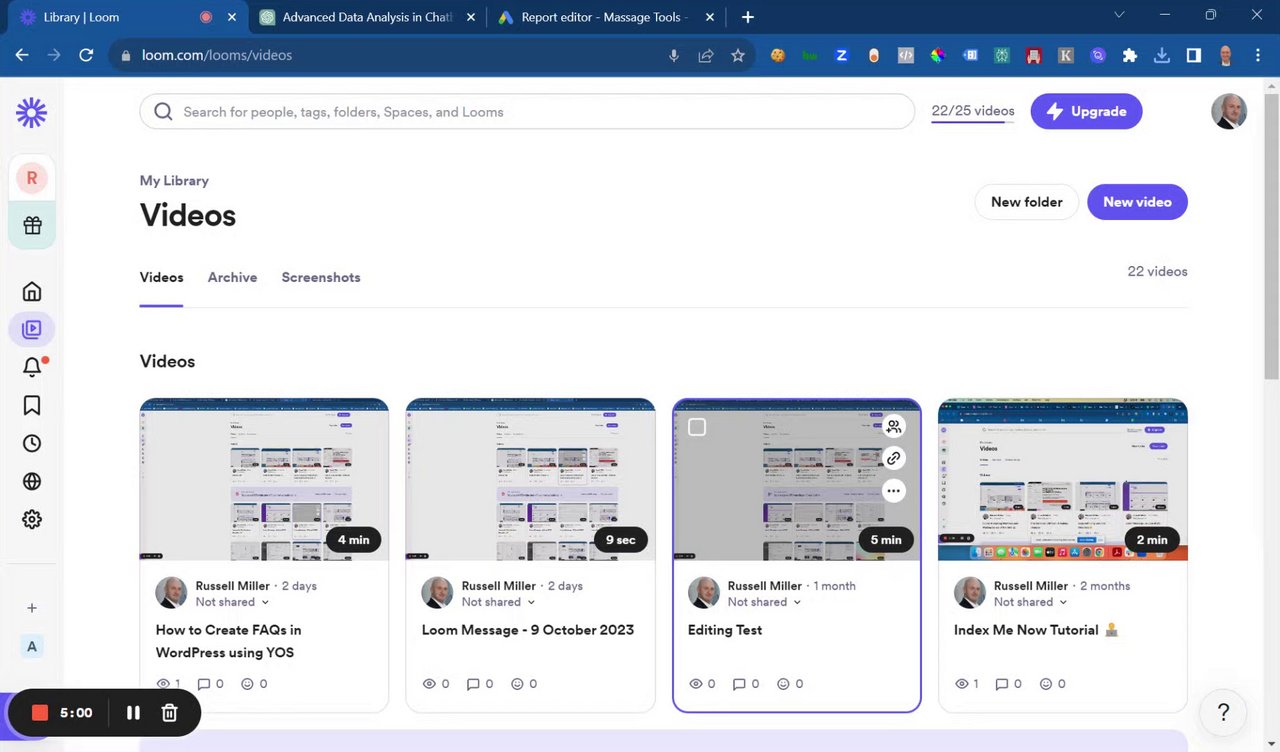Click the K extension icon
The width and height of the screenshot is (1280, 752).
pyautogui.click(x=1066, y=56)
